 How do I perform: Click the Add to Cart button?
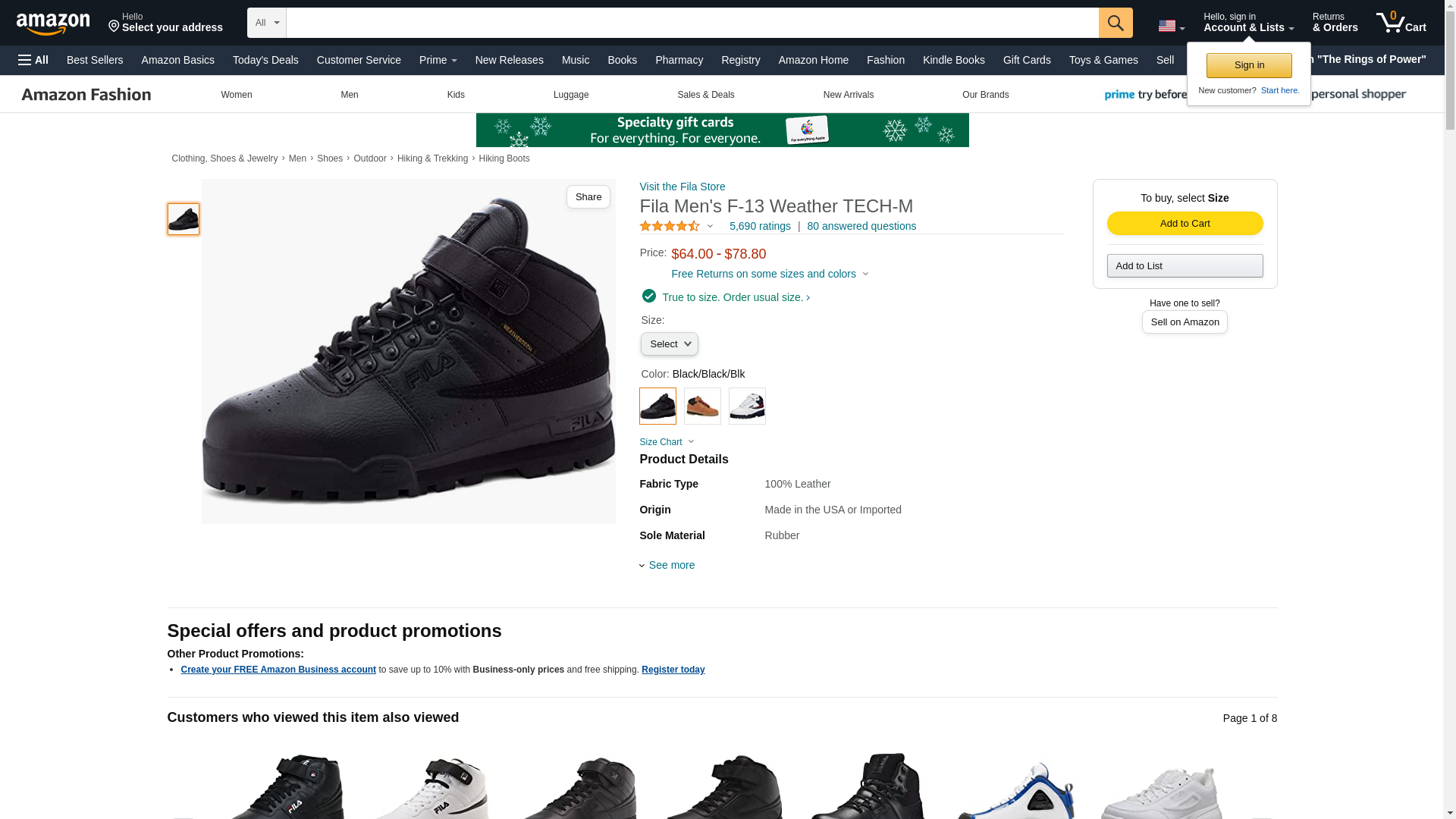[x=1185, y=223]
